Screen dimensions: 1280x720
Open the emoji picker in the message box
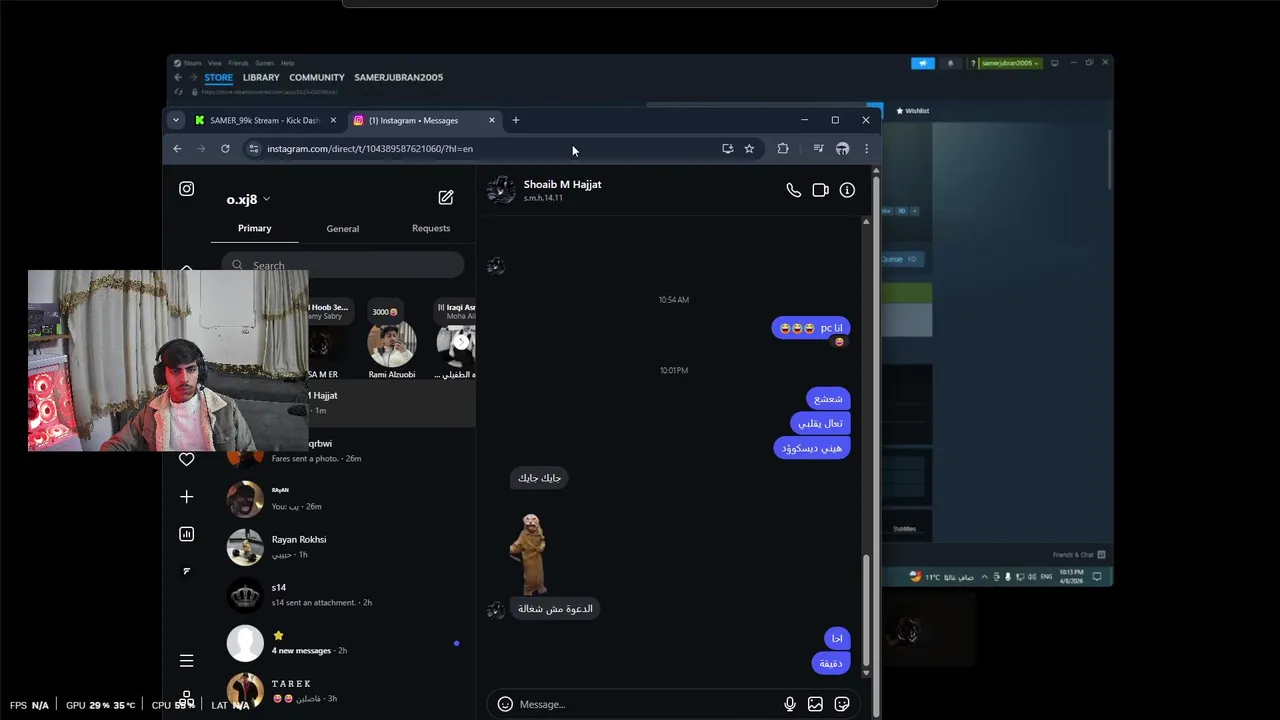pyautogui.click(x=505, y=704)
